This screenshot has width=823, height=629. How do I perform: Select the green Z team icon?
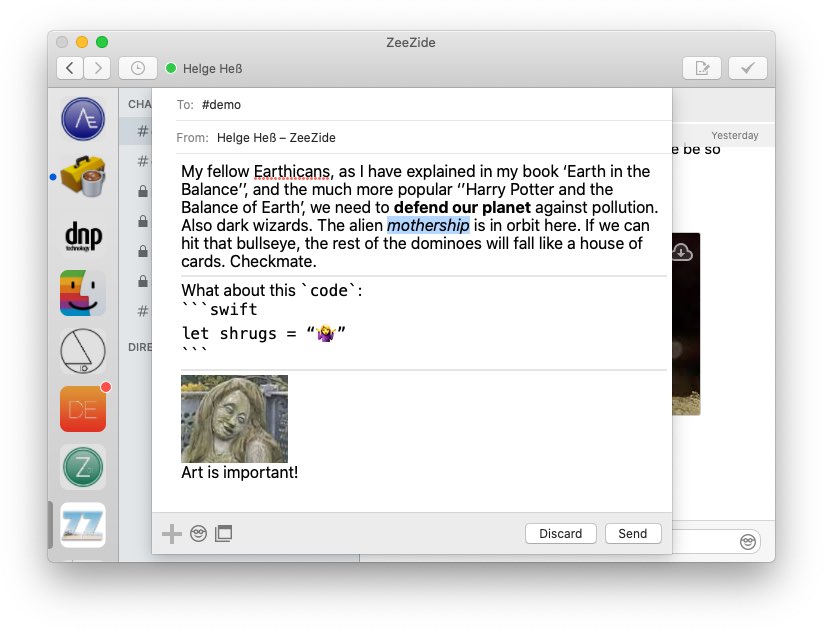(x=82, y=467)
